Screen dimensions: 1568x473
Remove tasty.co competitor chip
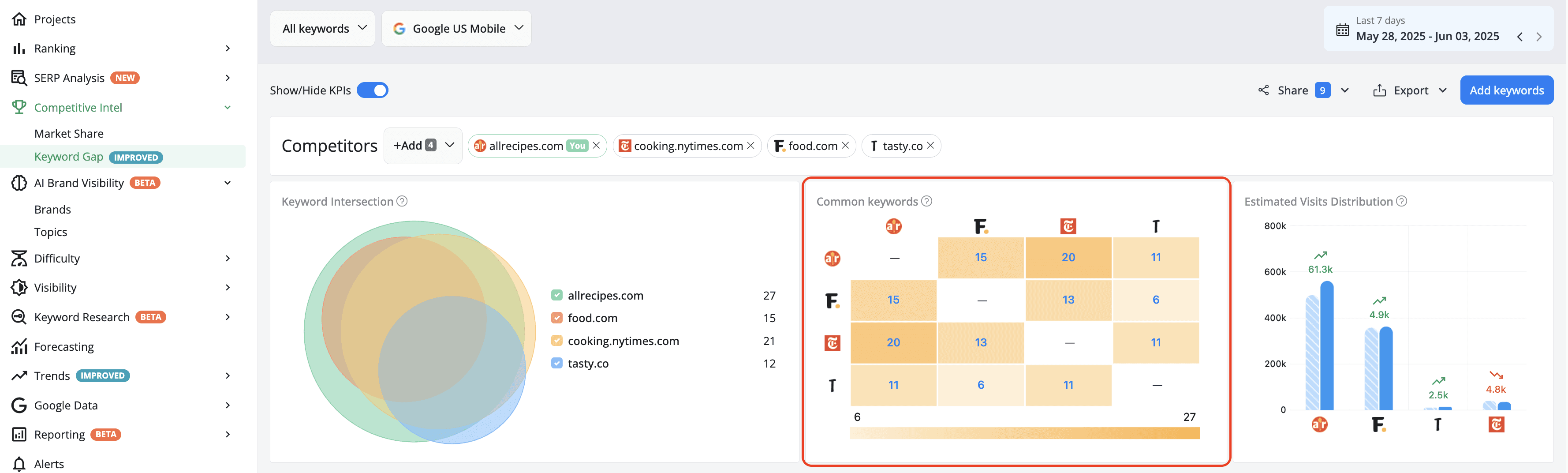(931, 146)
